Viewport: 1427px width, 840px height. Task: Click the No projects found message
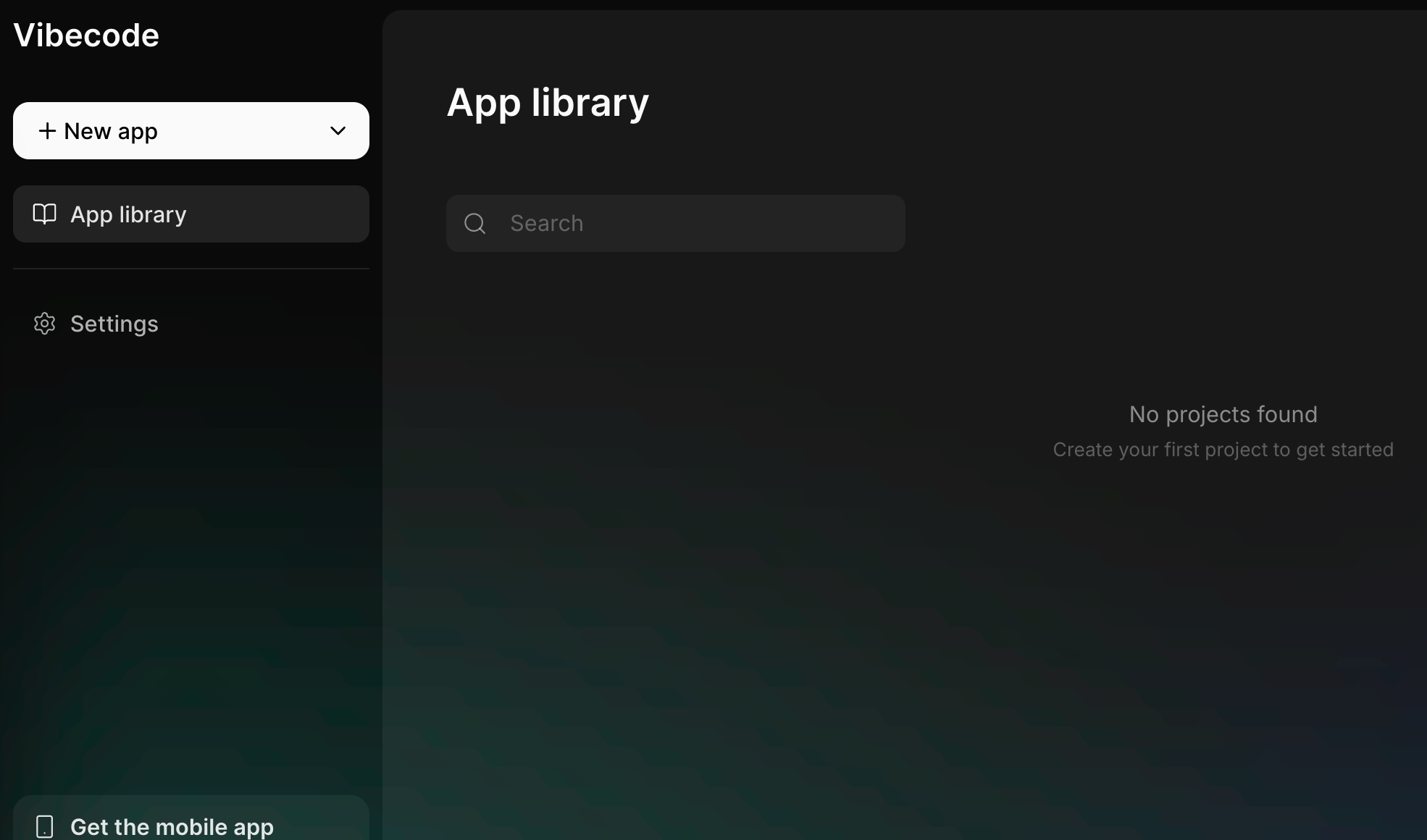click(1223, 414)
